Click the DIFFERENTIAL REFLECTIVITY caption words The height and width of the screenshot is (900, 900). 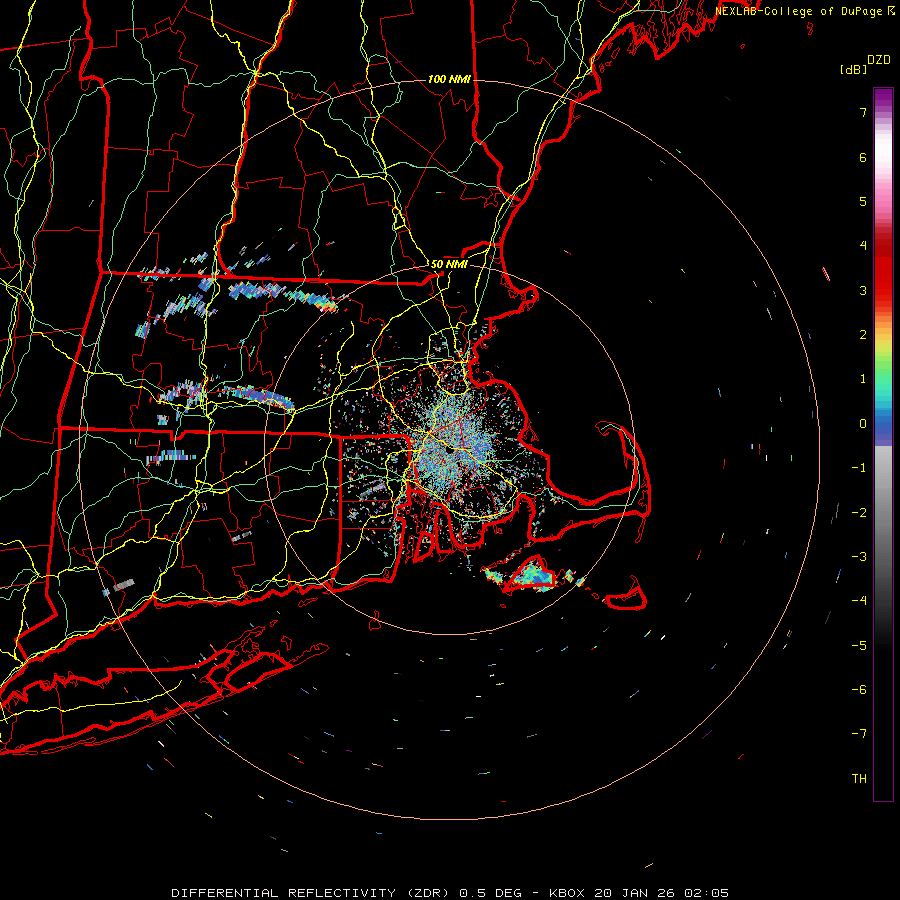284,893
